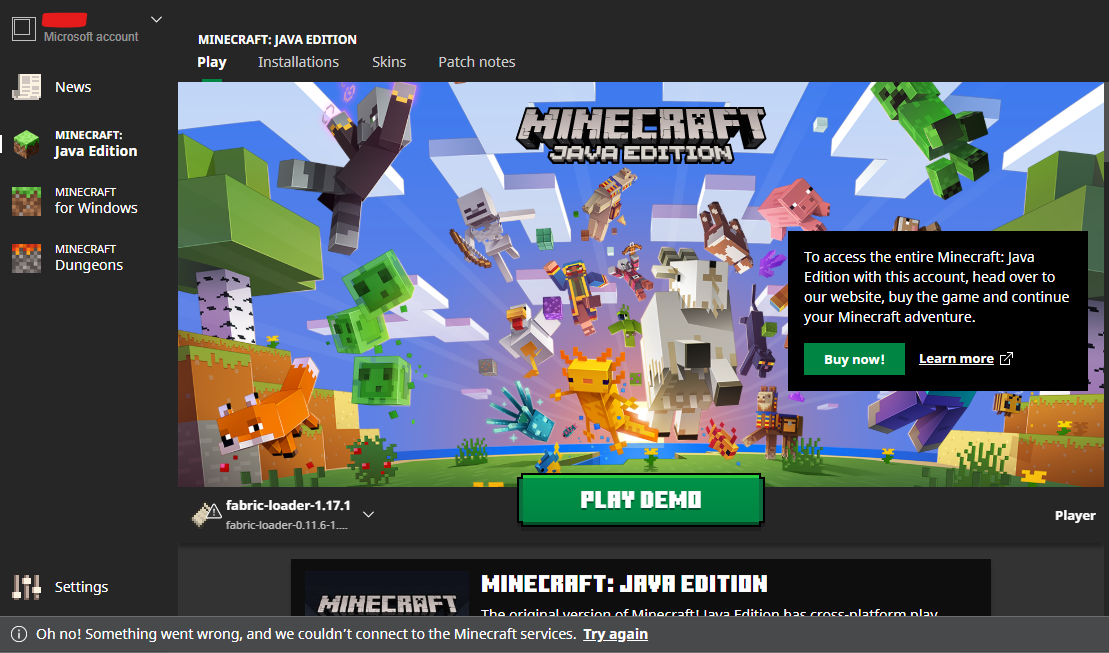Click the external link icon beside Learn more
The width and height of the screenshot is (1109, 653).
click(1006, 359)
